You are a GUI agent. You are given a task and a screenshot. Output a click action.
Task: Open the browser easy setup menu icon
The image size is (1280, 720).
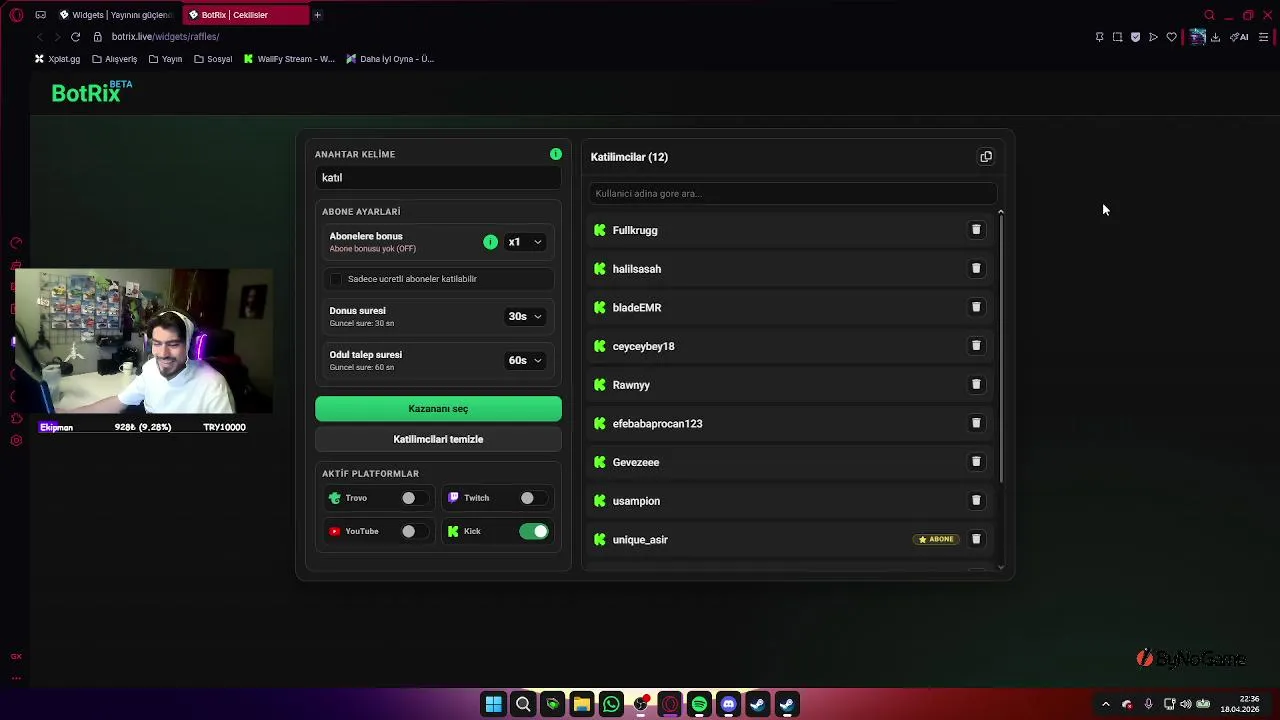(1263, 37)
